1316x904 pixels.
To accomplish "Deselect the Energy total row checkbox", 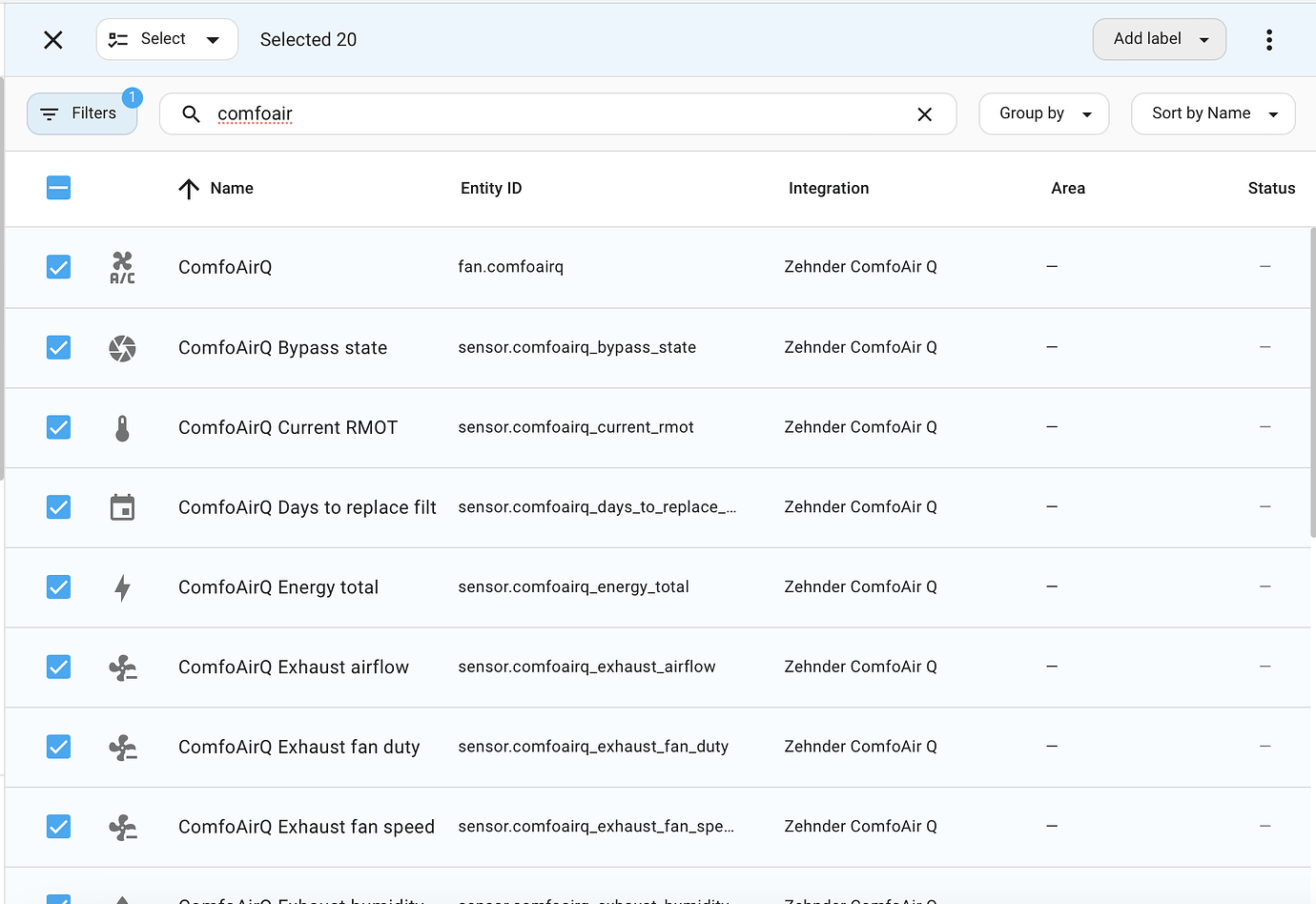I will pyautogui.click(x=58, y=587).
